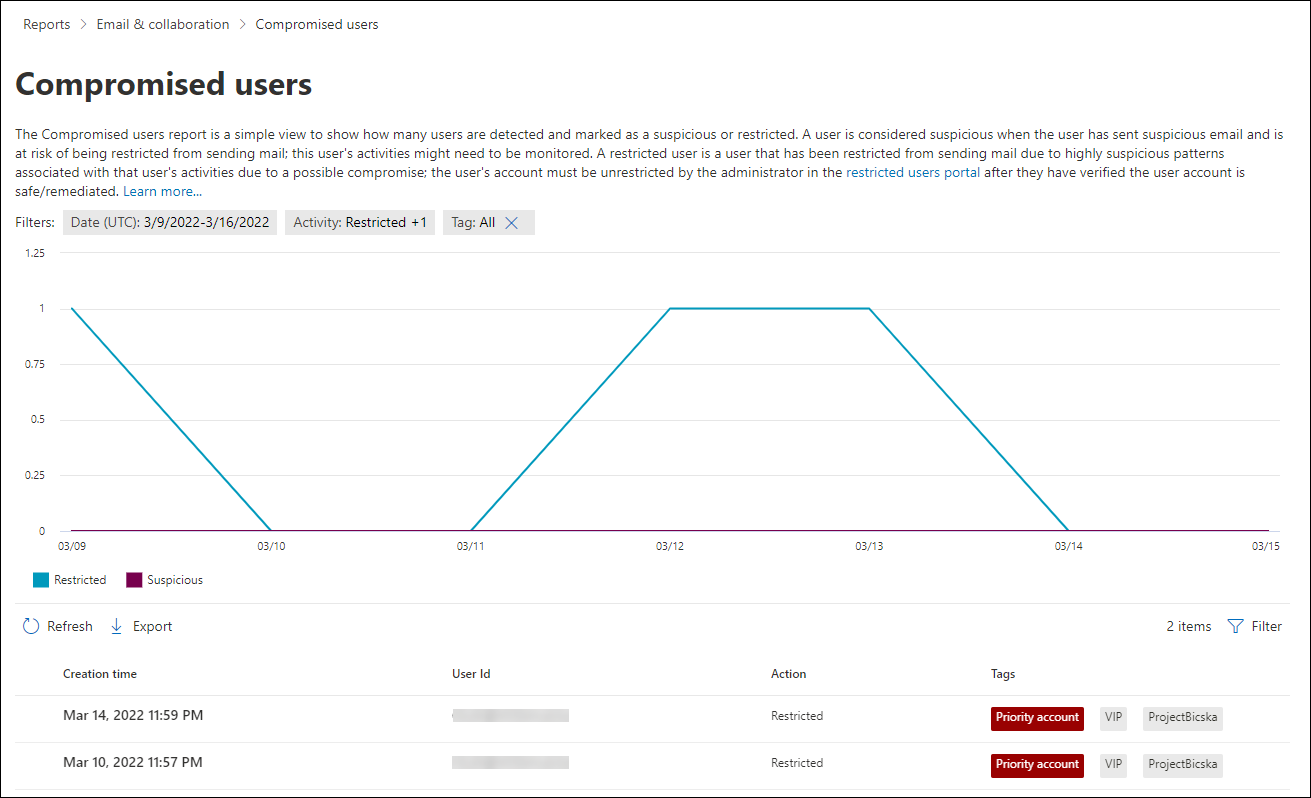Screen dimensions: 1311x798
Task: Click the Filter funnel icon
Action: click(x=1235, y=626)
